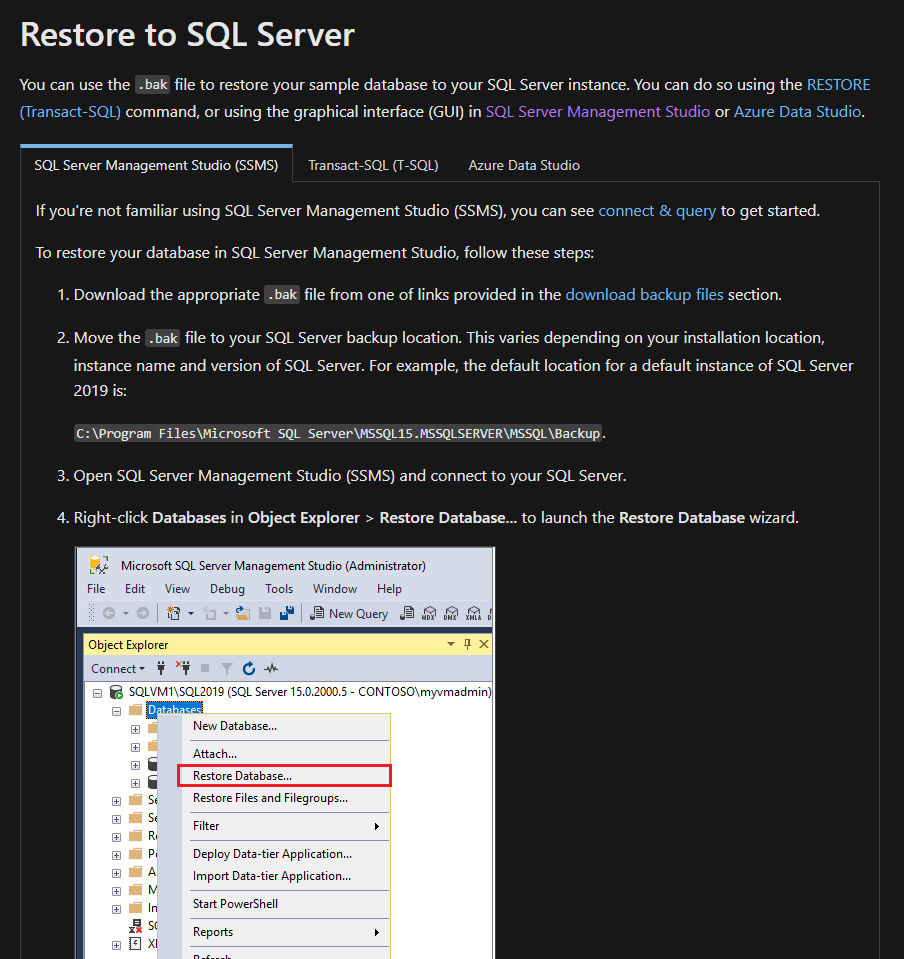Open Activity Monitor via its waveform icon

click(270, 668)
